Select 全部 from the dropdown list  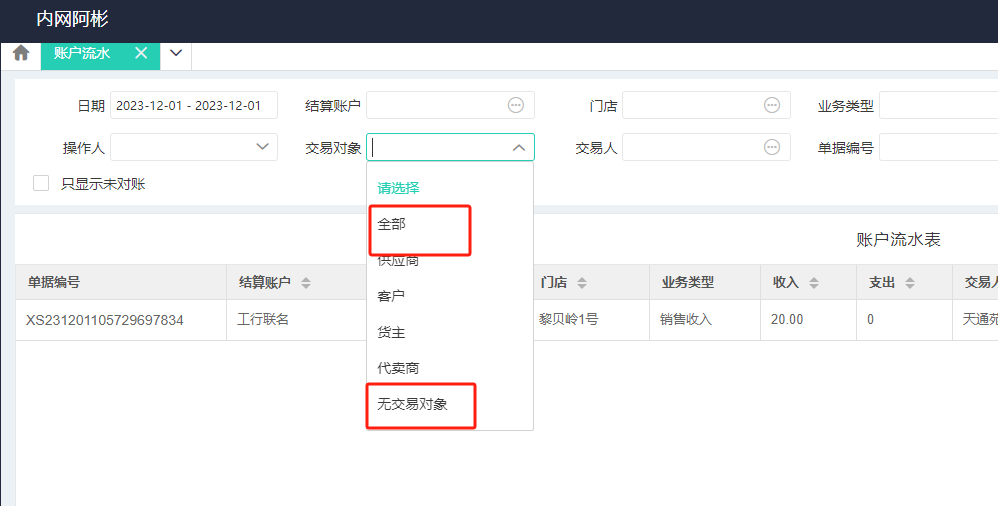pos(392,225)
